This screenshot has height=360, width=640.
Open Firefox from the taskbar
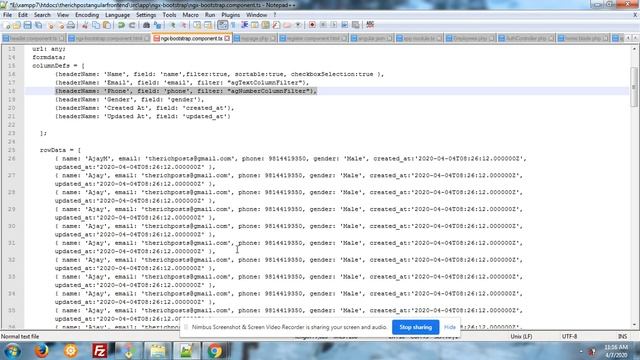pos(41,351)
